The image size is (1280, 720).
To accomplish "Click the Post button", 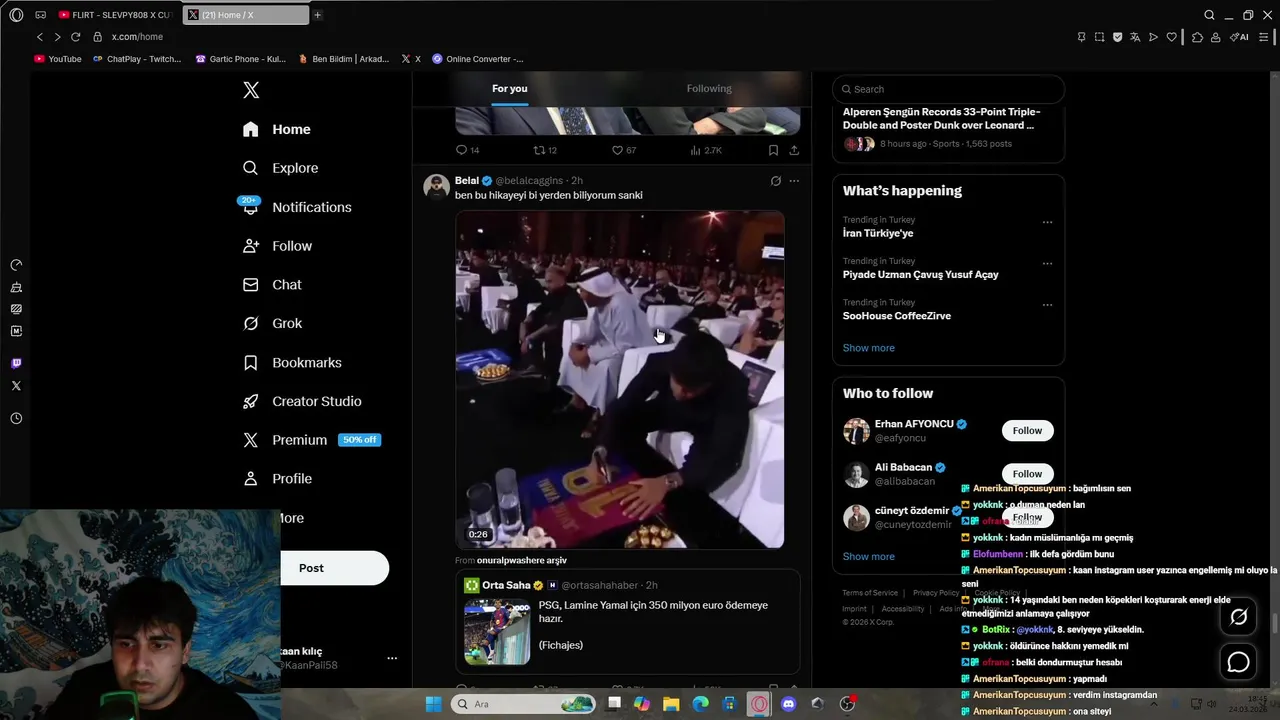I will tap(334, 568).
